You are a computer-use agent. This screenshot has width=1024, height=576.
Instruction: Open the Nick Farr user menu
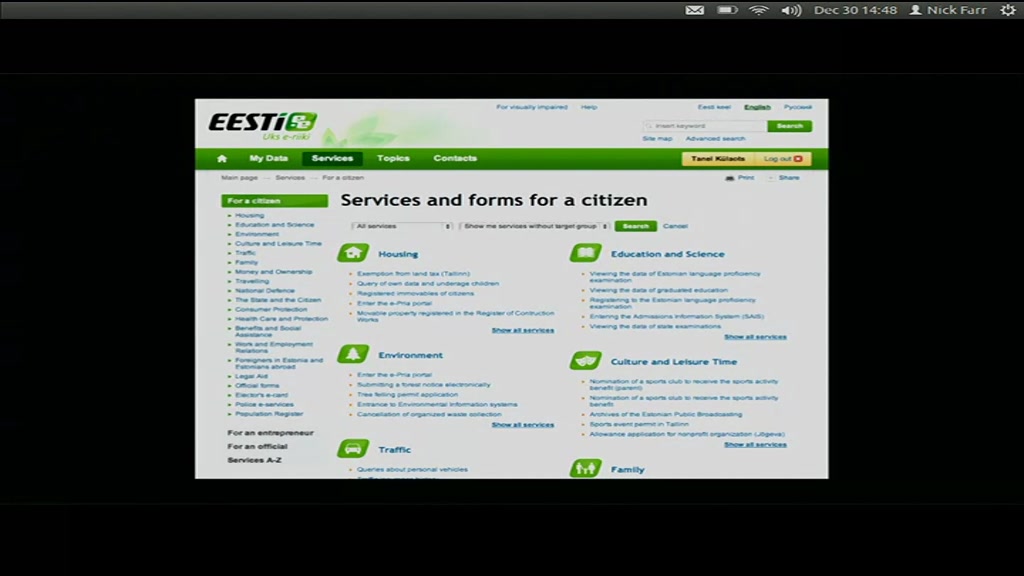pyautogui.click(x=948, y=10)
